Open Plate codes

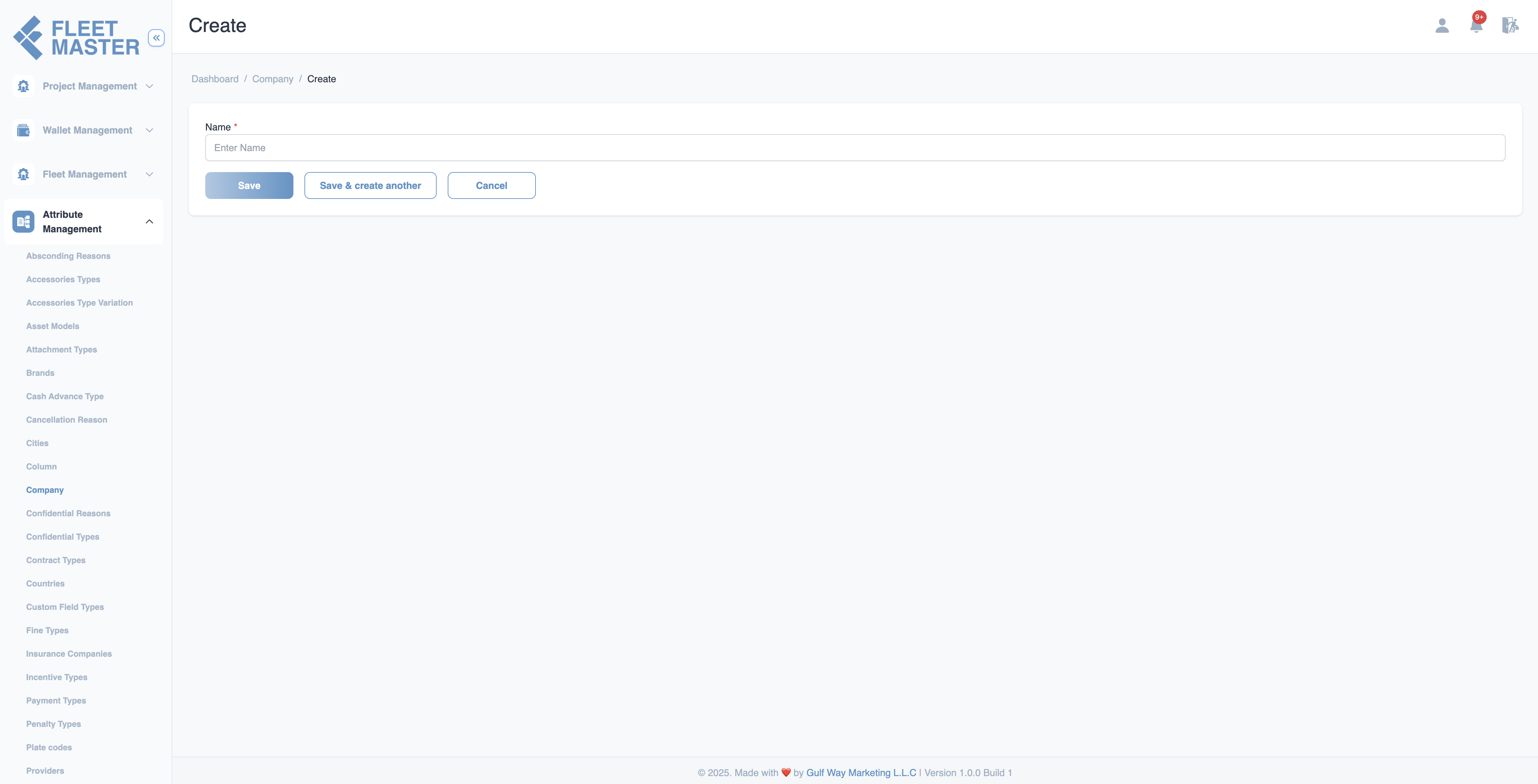[49, 747]
